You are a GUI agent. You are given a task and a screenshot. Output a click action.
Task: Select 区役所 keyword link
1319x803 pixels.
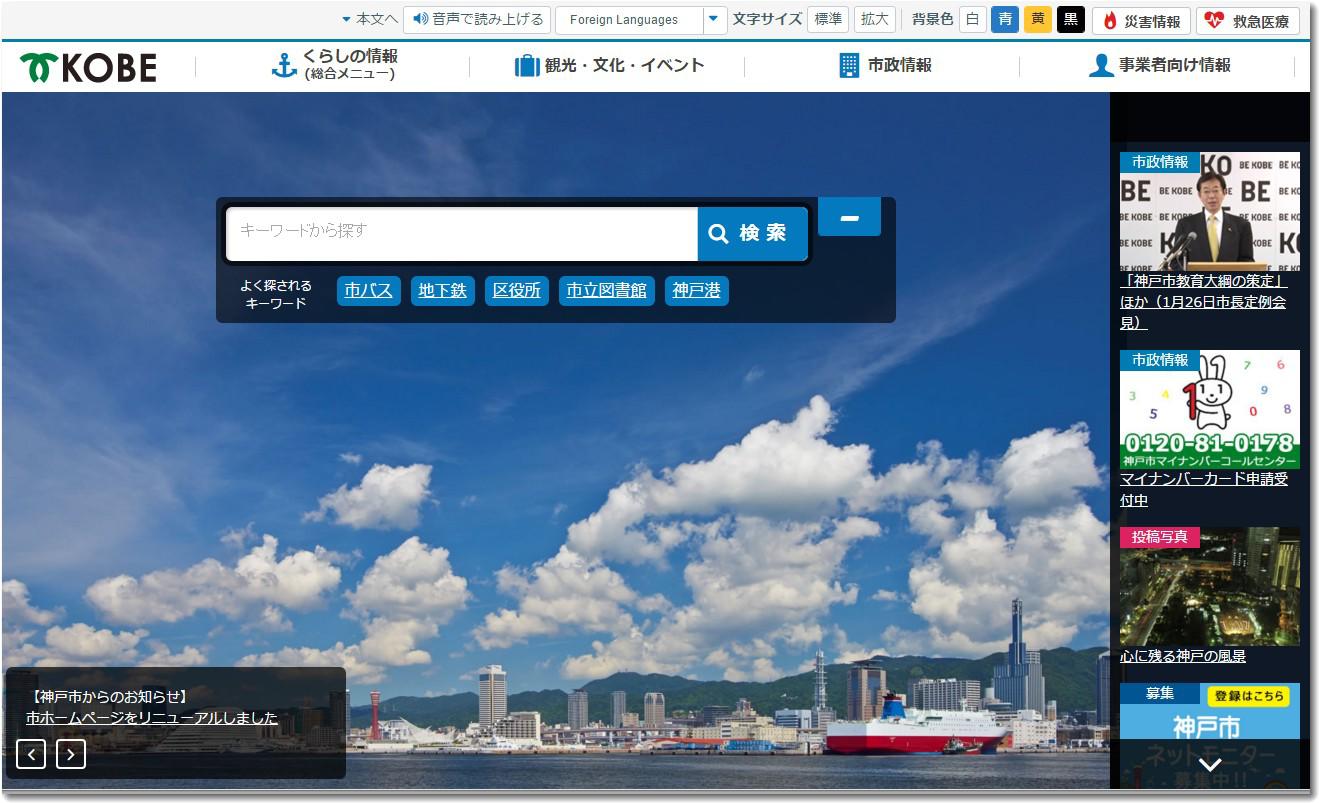517,291
